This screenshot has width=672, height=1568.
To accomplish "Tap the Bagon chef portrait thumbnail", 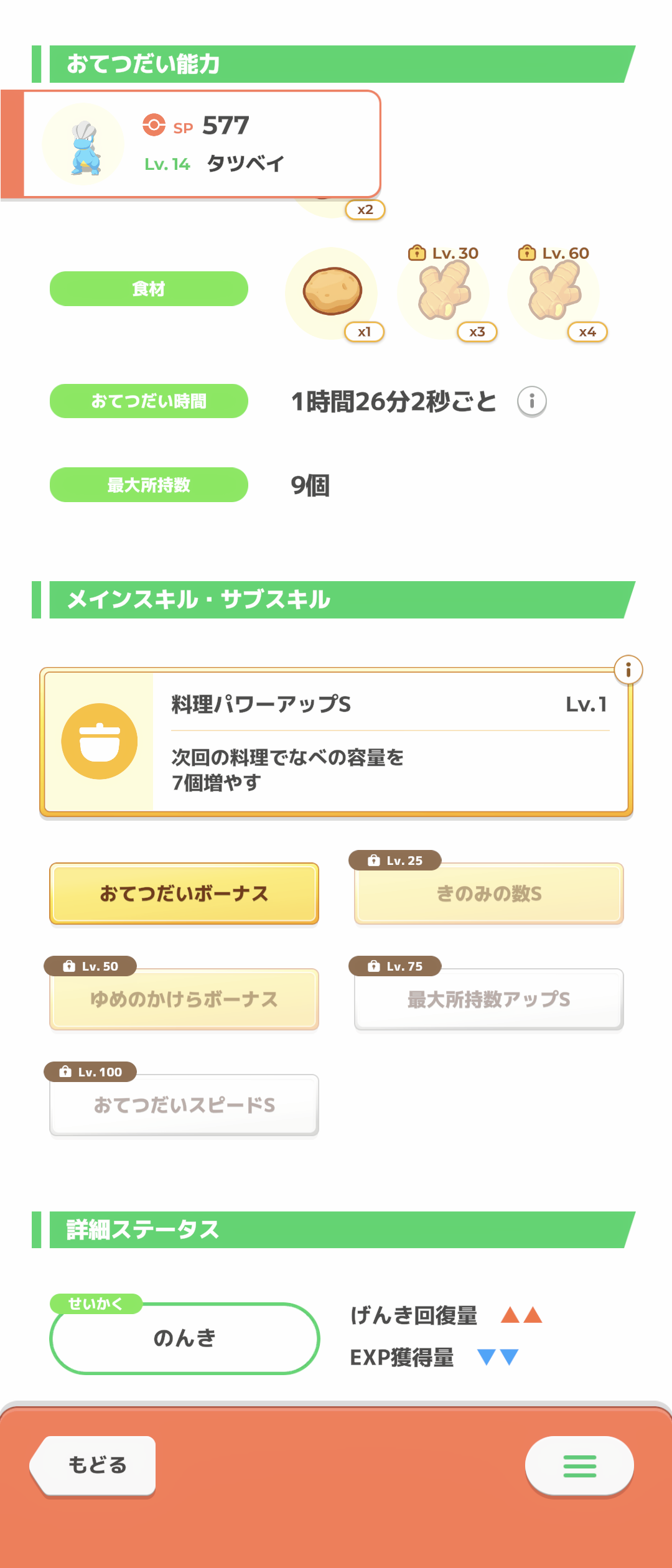I will (x=83, y=144).
